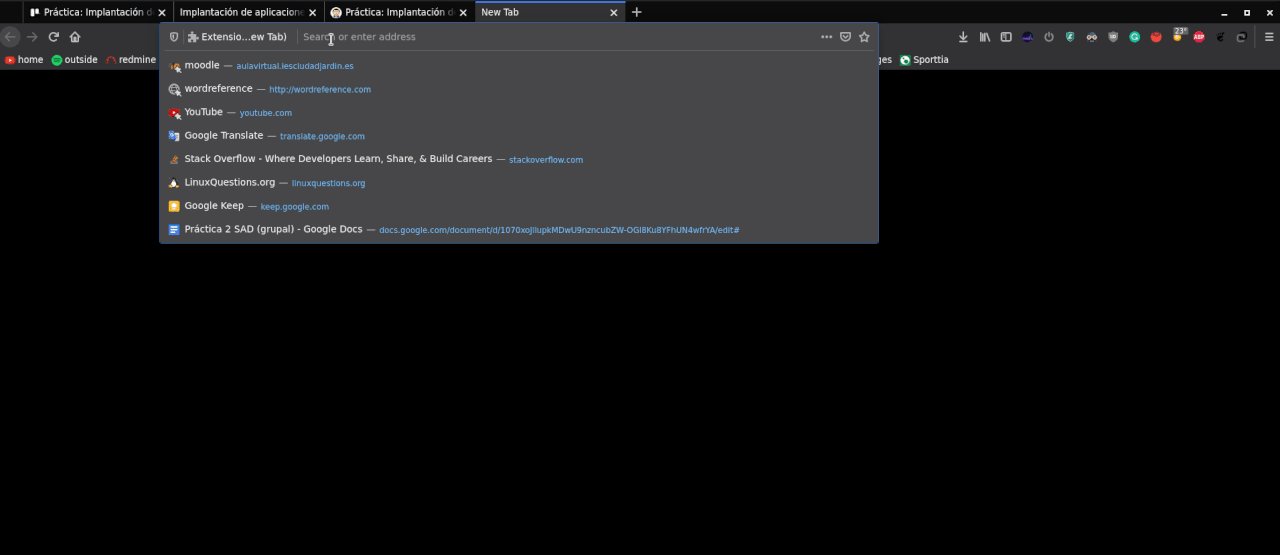Focus the Search or enter address field
The height and width of the screenshot is (555, 1280).
tap(555, 37)
